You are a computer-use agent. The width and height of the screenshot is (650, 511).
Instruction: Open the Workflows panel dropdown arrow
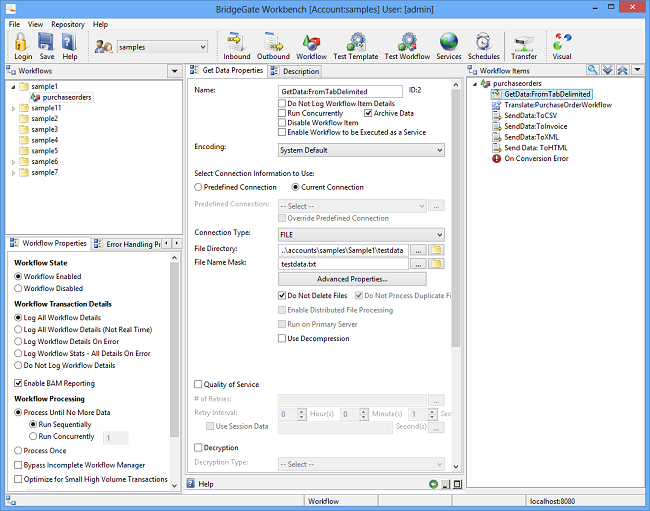tap(175, 71)
